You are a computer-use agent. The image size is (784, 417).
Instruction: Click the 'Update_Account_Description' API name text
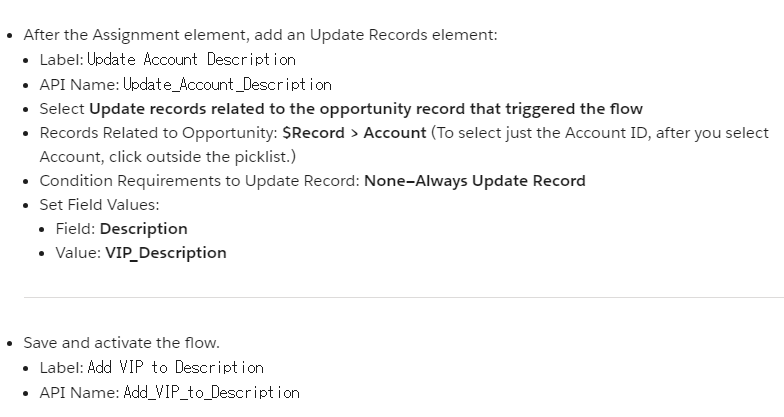click(x=227, y=84)
